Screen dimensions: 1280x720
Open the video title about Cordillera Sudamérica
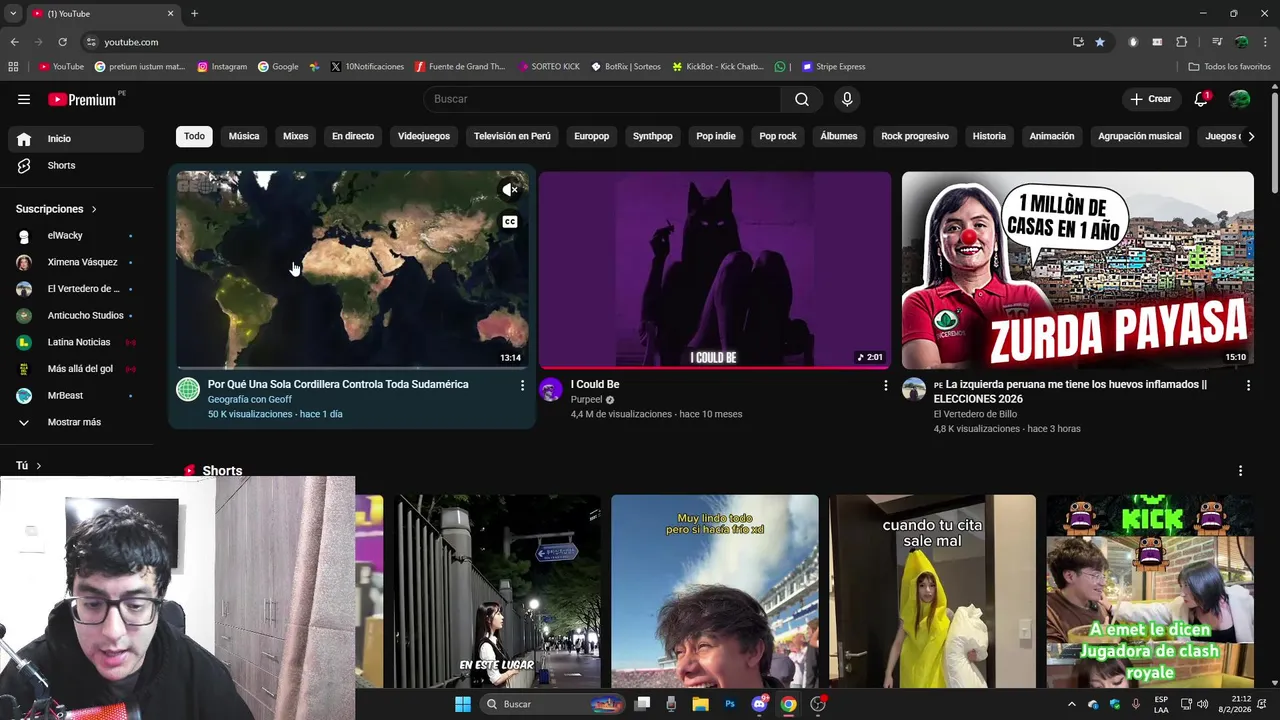coord(338,385)
